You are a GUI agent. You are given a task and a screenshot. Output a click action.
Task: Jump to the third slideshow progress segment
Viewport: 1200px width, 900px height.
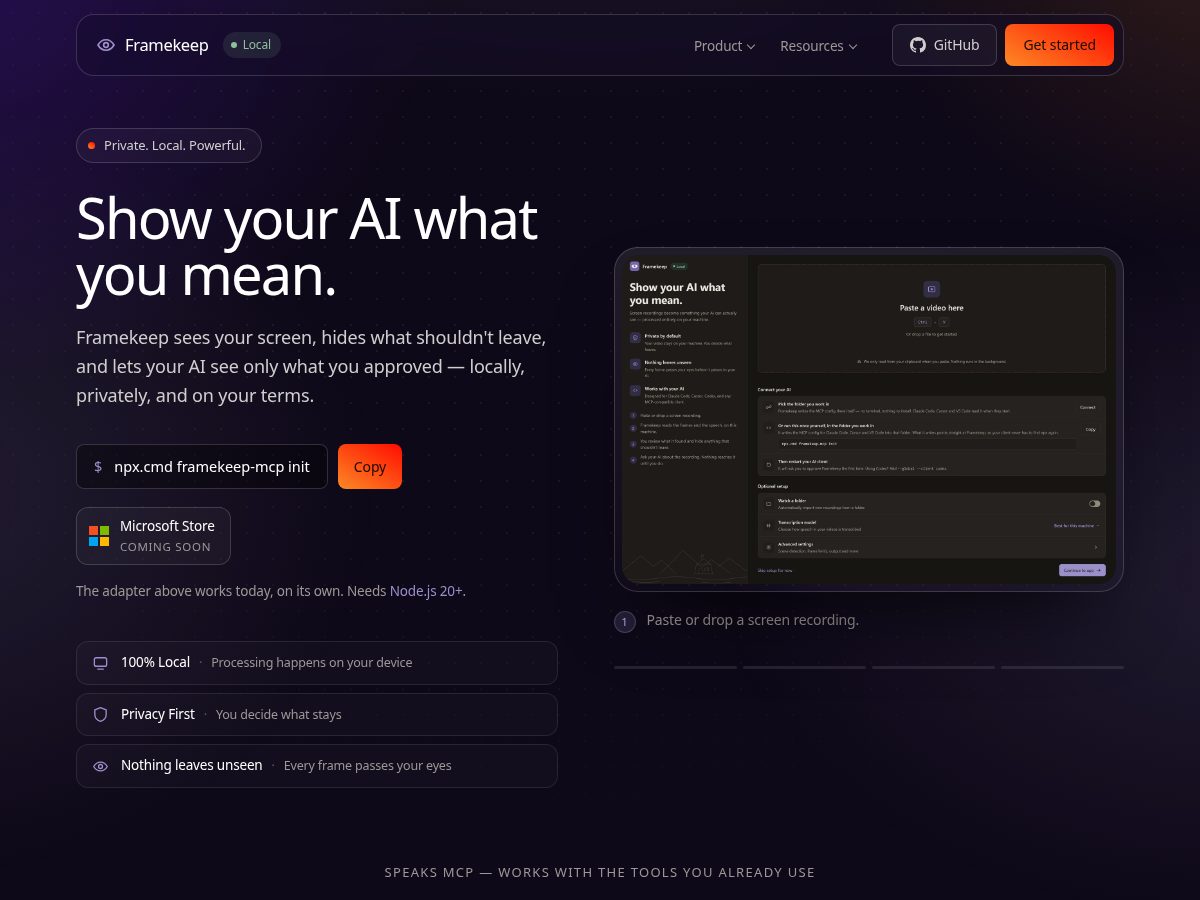[x=933, y=667]
